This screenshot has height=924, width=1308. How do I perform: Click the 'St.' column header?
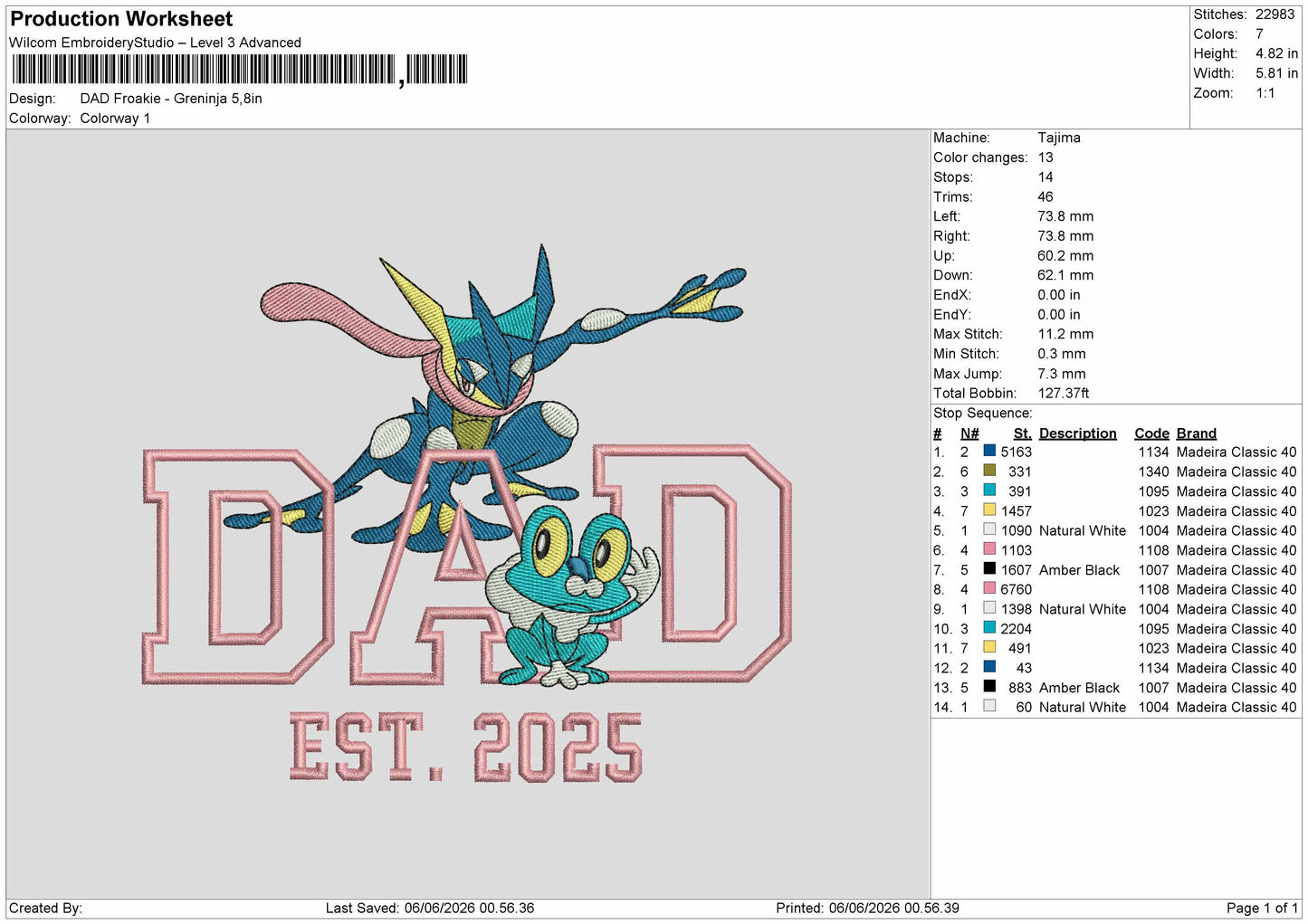pos(1022,433)
